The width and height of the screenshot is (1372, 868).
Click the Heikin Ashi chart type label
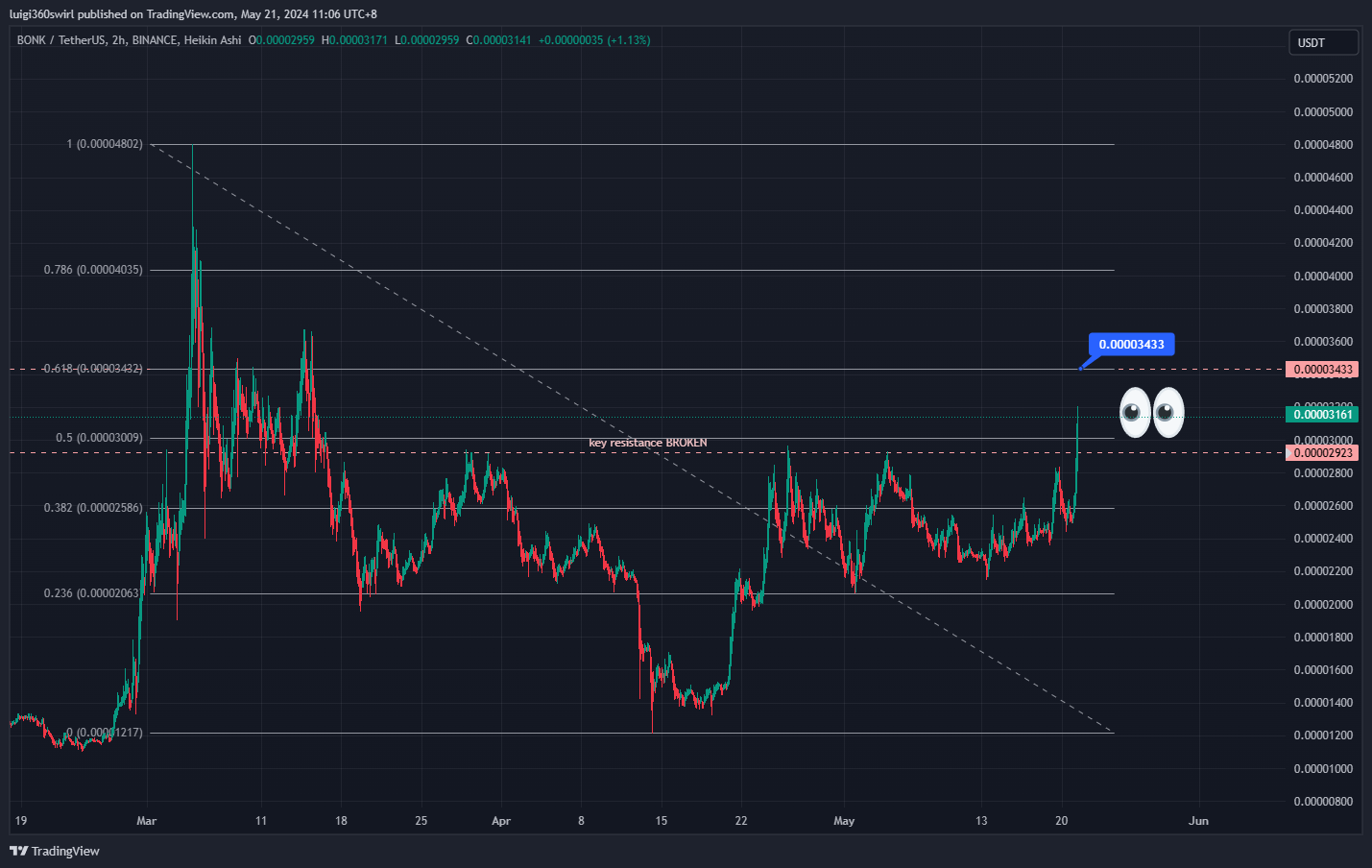[213, 40]
